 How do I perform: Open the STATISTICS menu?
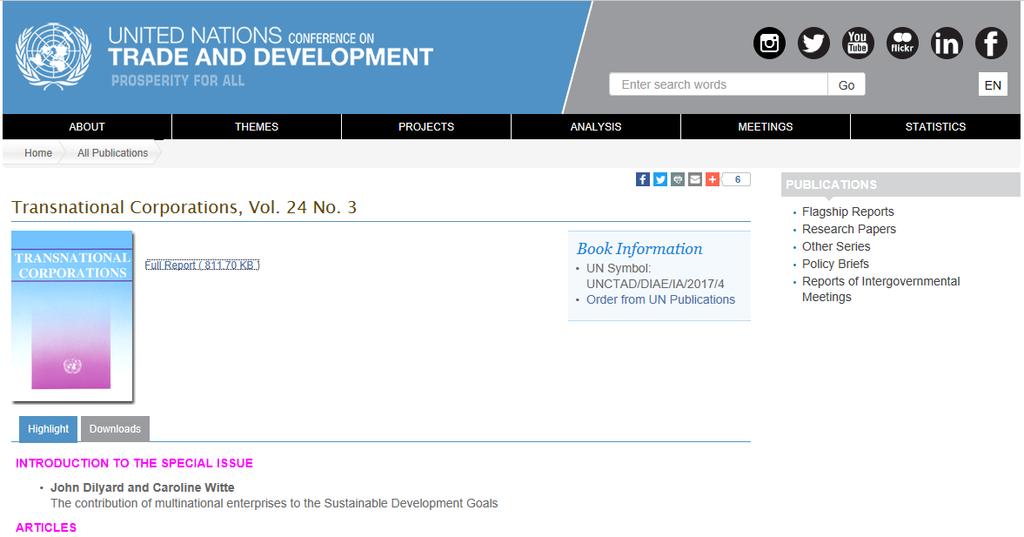[x=935, y=127]
